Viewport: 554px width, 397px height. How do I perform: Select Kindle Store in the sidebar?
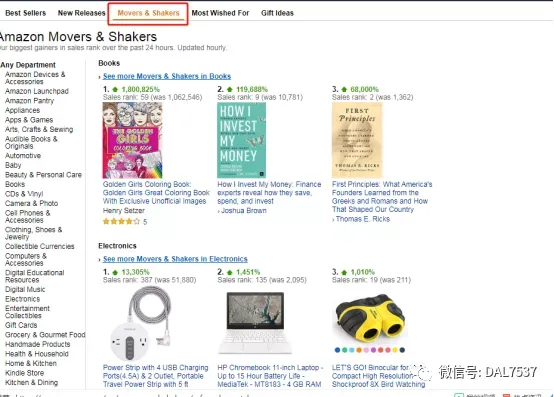(24, 373)
